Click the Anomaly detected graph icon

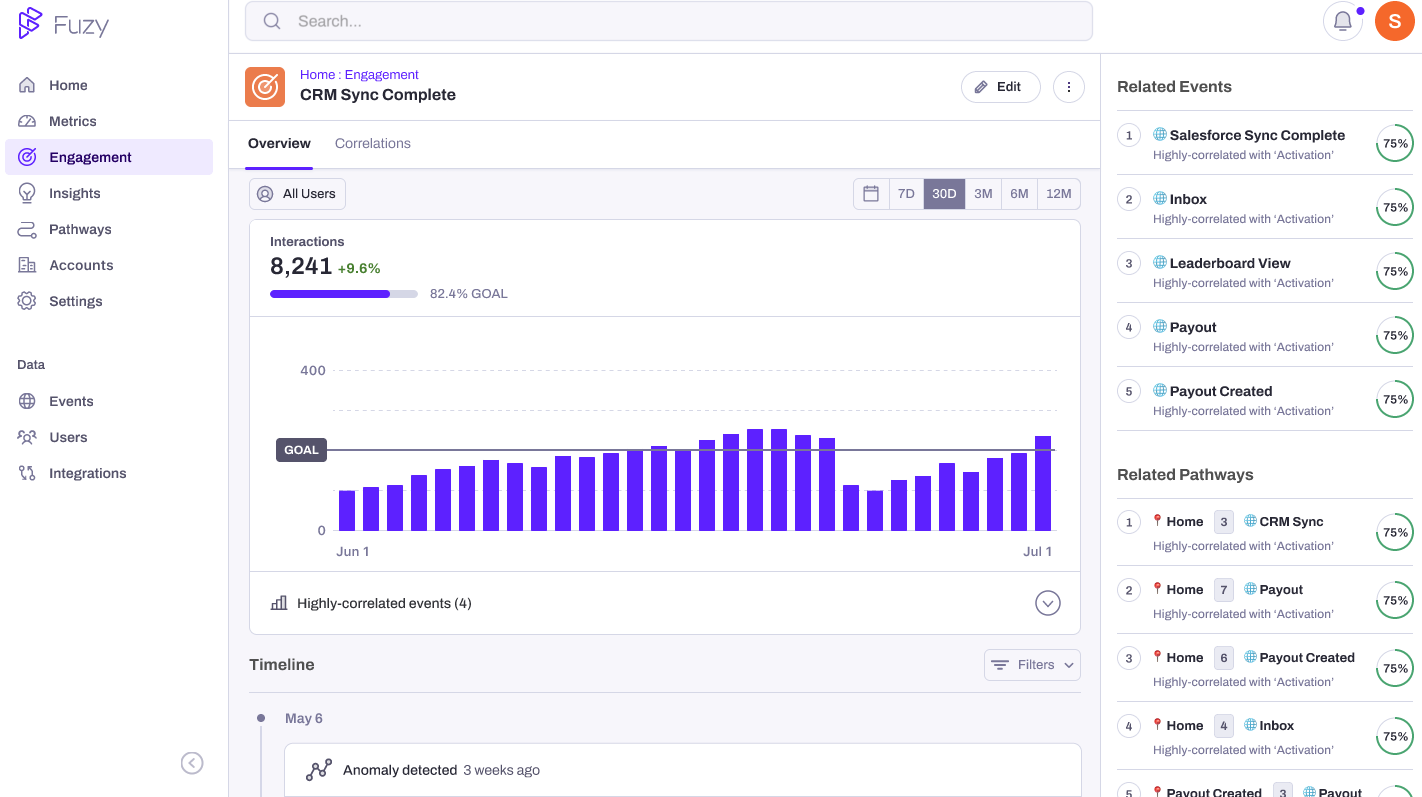pyautogui.click(x=319, y=770)
